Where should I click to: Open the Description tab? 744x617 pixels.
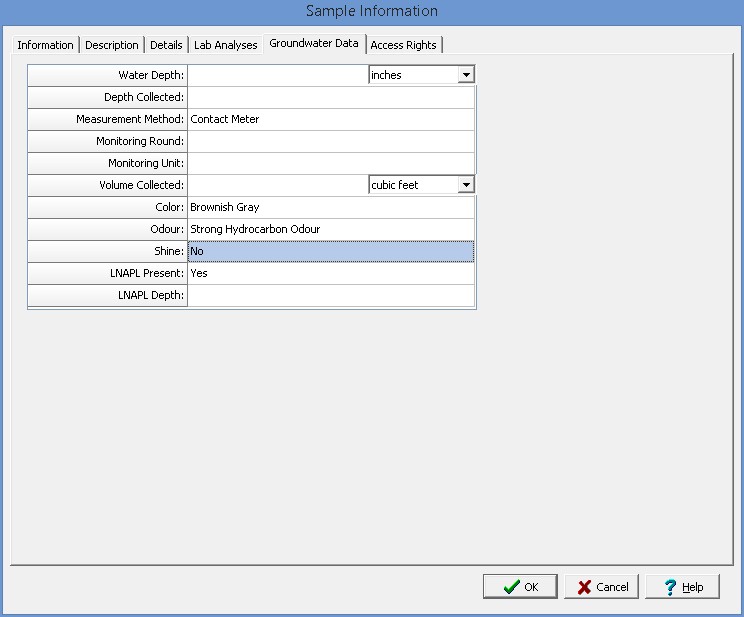point(112,45)
